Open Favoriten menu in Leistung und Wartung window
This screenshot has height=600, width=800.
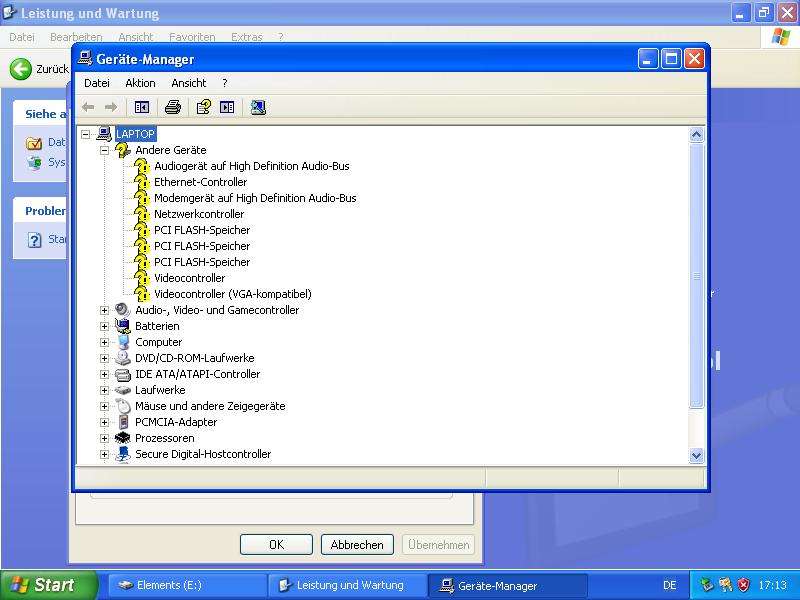click(x=192, y=37)
